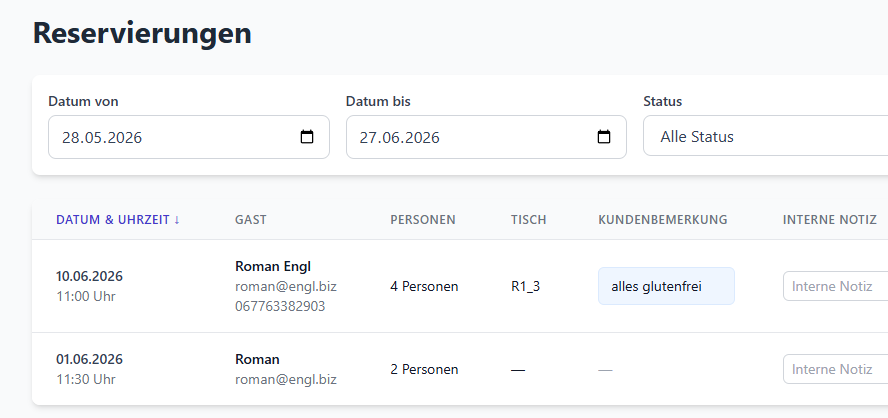Click the alles glutenfrei customer remark
The width and height of the screenshot is (888, 418).
tap(666, 286)
